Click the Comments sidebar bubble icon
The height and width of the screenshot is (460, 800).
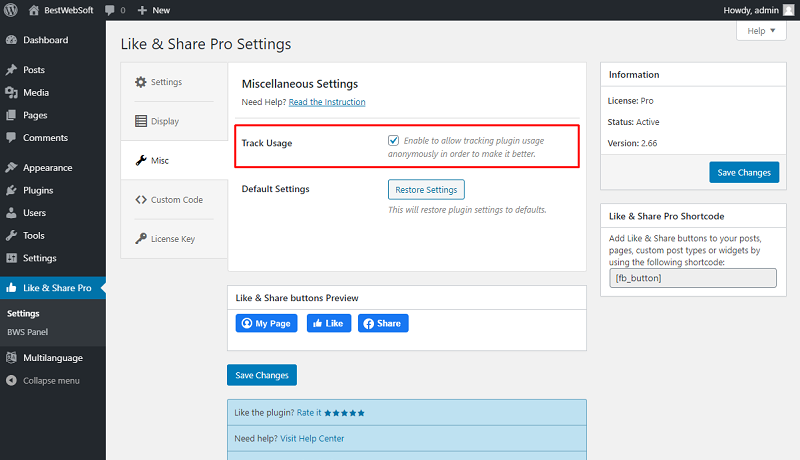11,138
